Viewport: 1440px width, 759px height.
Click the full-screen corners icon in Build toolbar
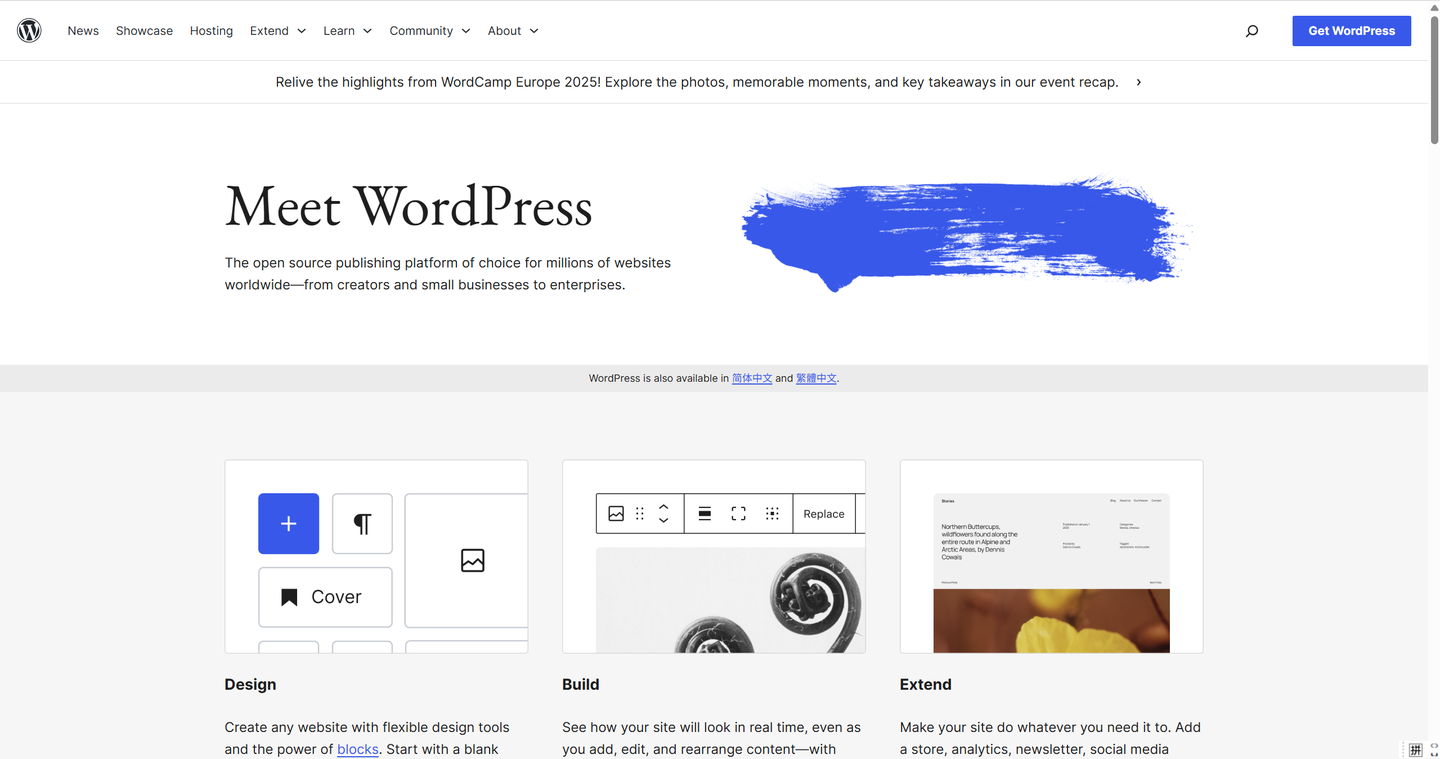tap(738, 514)
